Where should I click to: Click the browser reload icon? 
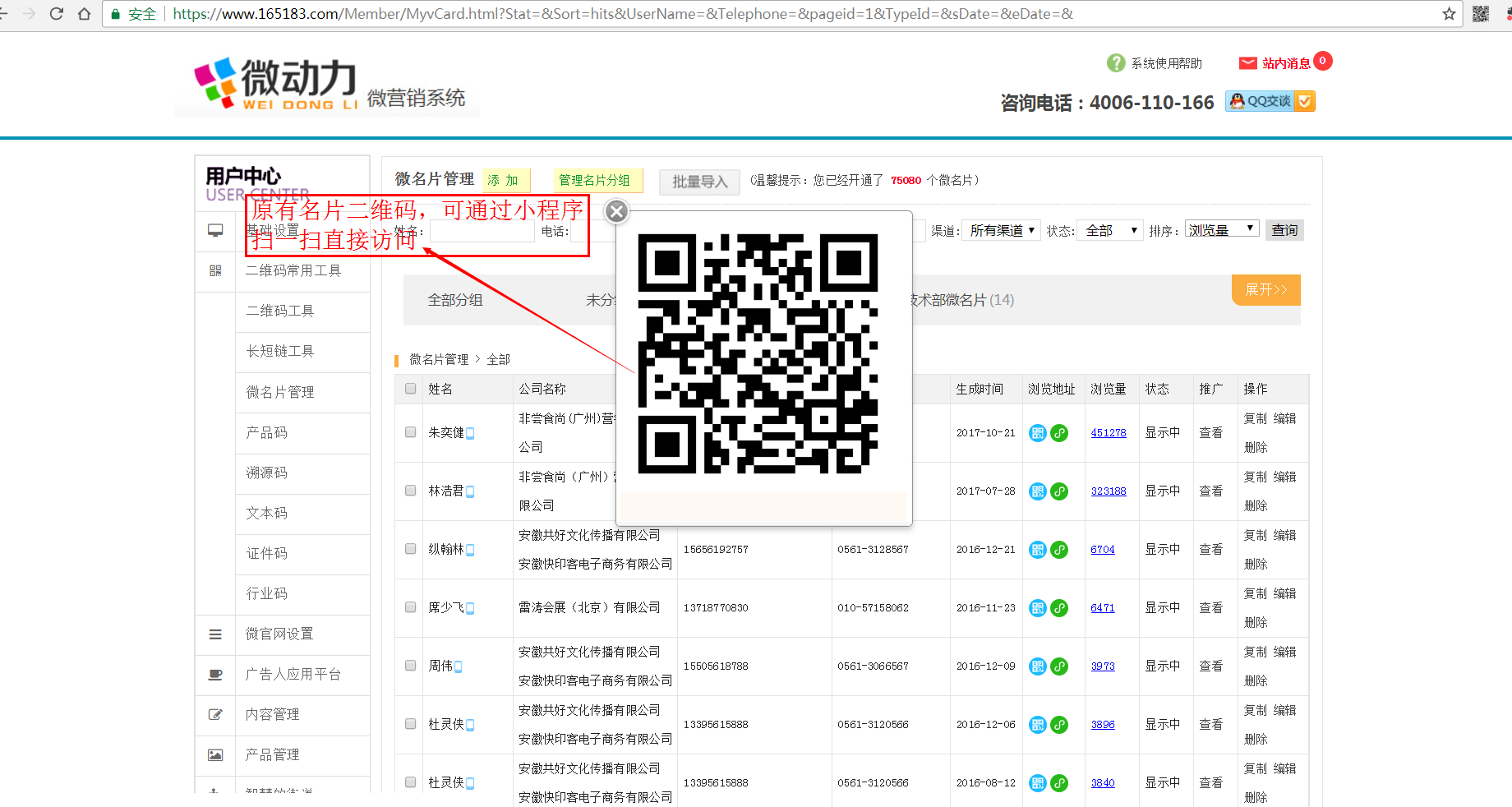point(57,14)
